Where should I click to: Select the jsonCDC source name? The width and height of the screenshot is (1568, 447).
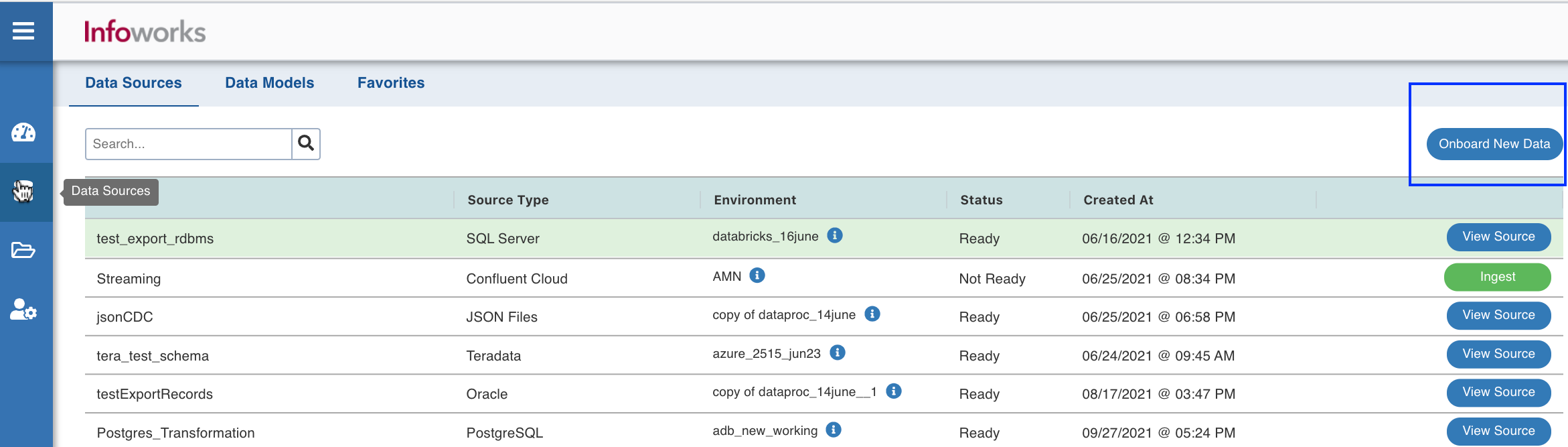click(125, 317)
